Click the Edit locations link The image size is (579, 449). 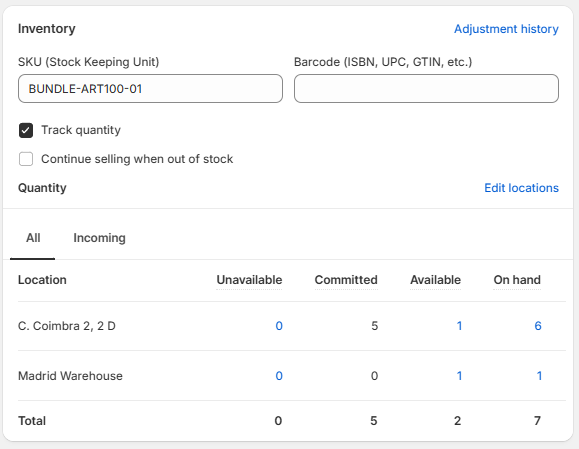tap(521, 188)
